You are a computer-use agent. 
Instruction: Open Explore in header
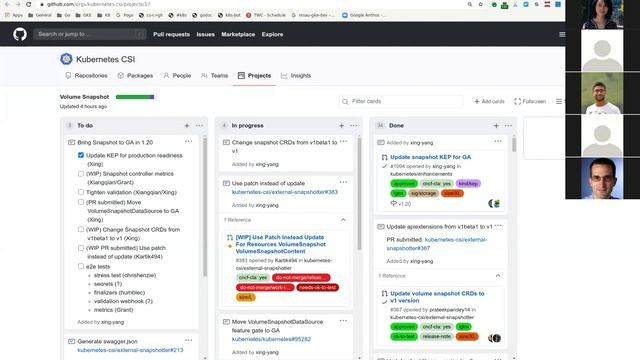(272, 34)
